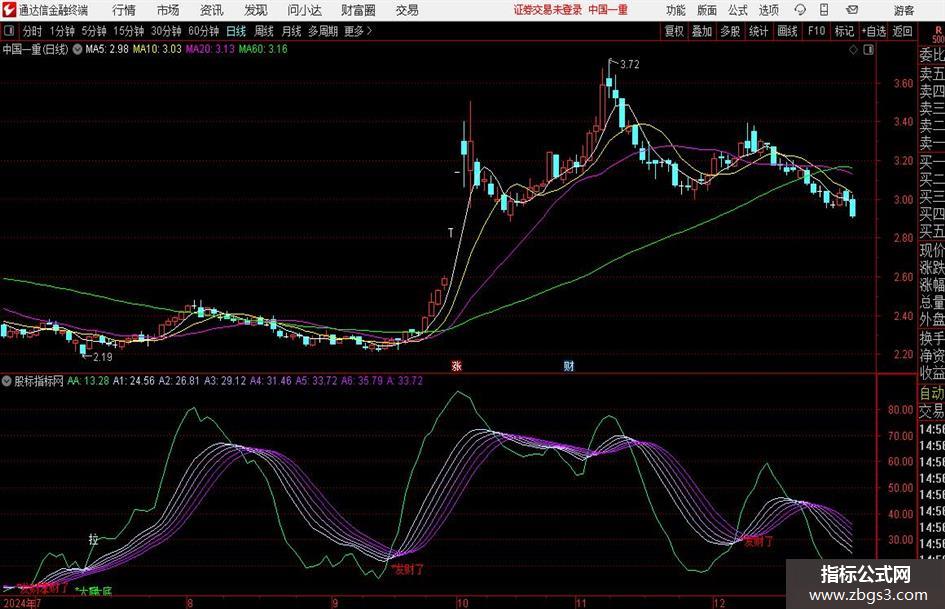Screen dimensions: 945x609
Task: Click the 返回 back button
Action: (x=902, y=31)
